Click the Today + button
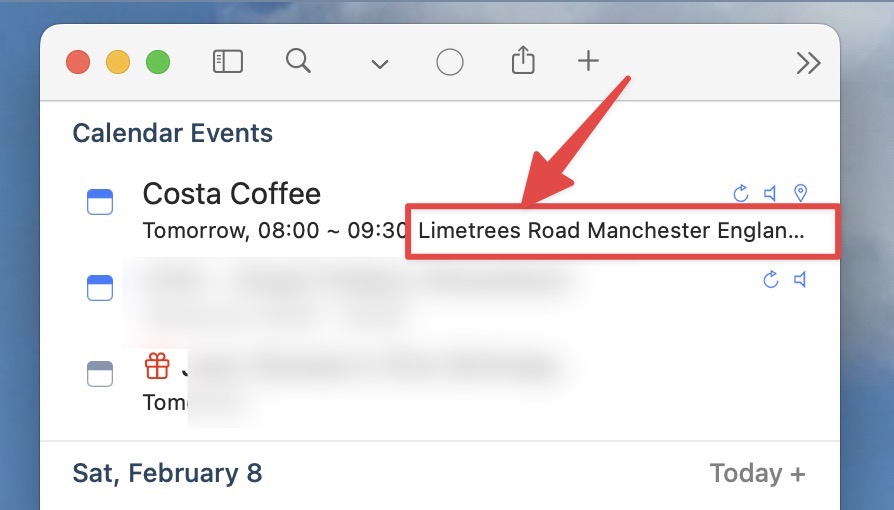Screen dimensions: 894x510 757,473
